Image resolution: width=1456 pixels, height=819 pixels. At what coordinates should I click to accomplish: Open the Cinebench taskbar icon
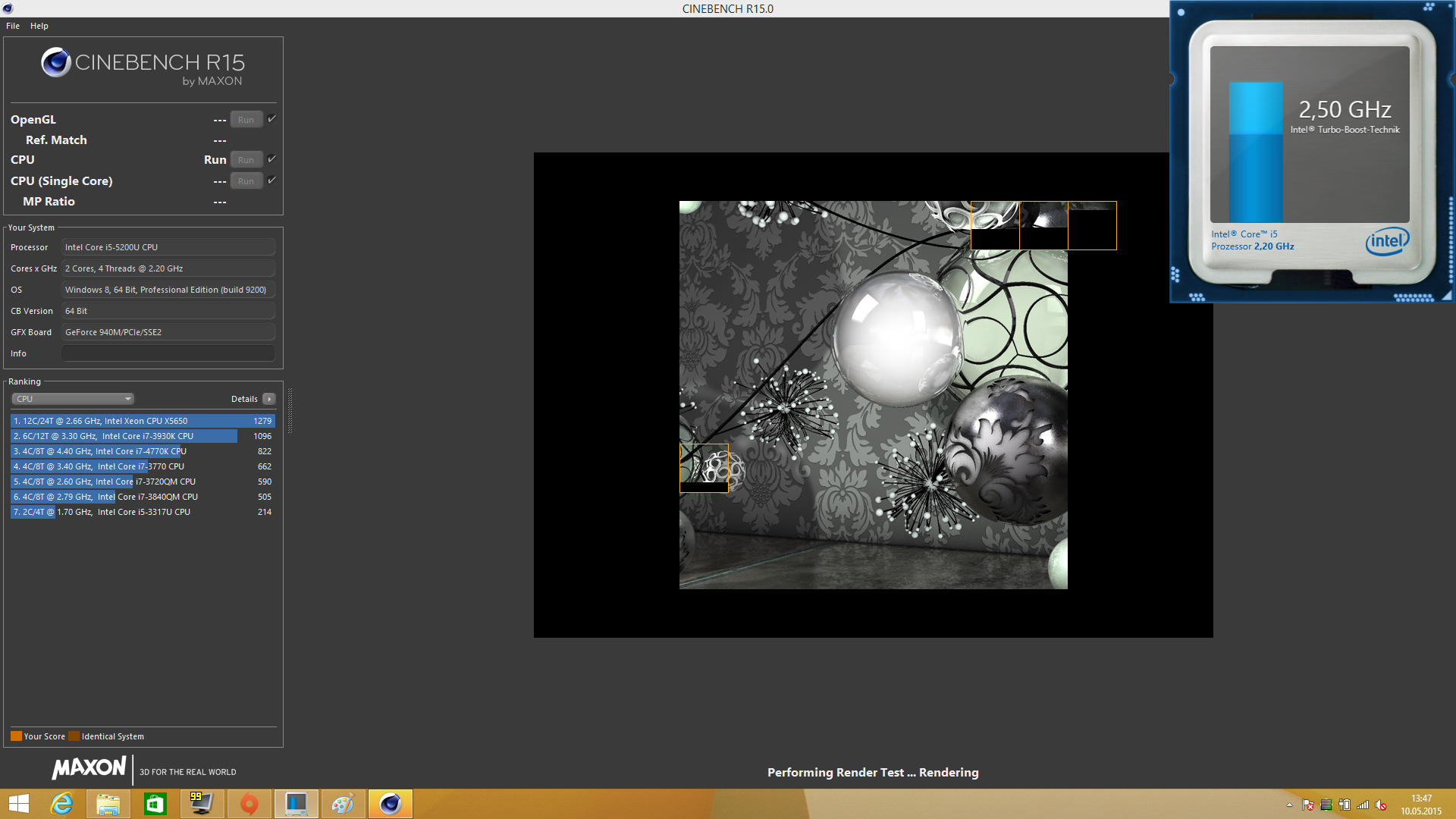pyautogui.click(x=390, y=804)
